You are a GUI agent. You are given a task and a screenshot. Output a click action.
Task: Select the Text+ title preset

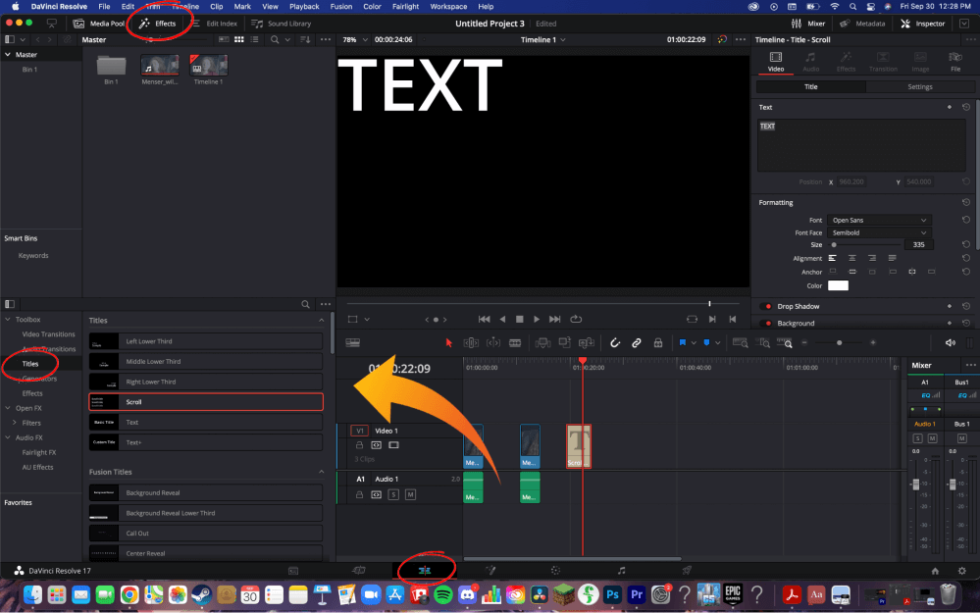206,442
